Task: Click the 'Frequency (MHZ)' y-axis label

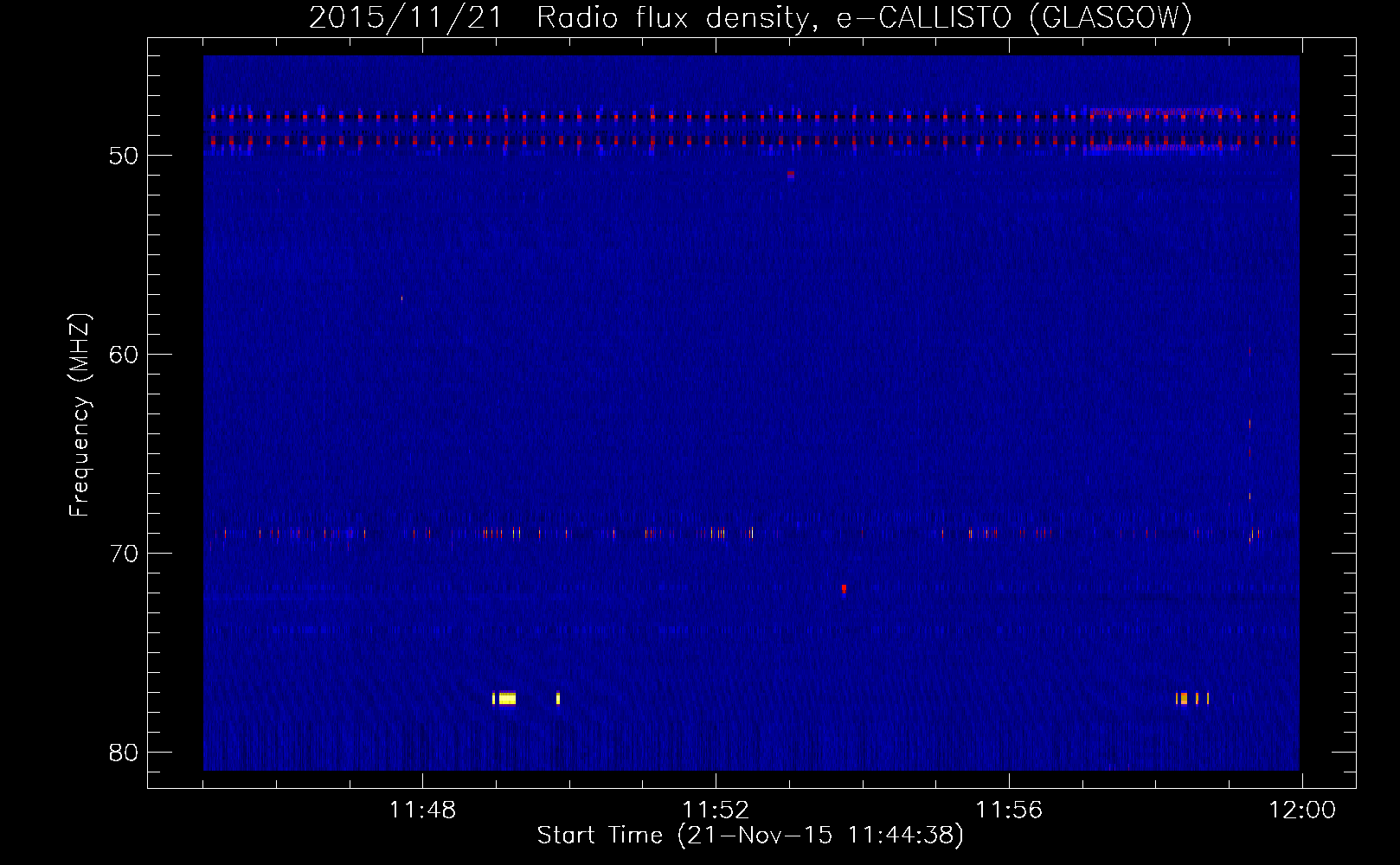Action: click(x=79, y=415)
